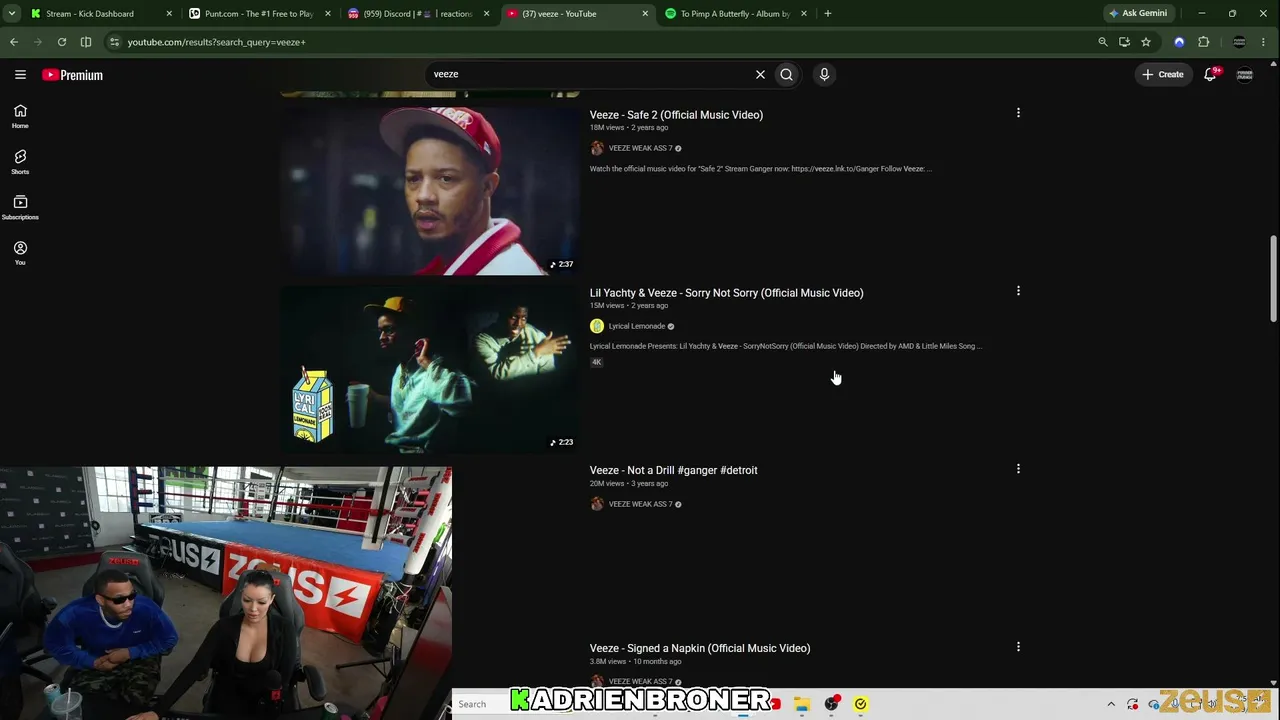Image resolution: width=1280 pixels, height=720 pixels.
Task: Click the browser address bar URL
Action: (217, 42)
